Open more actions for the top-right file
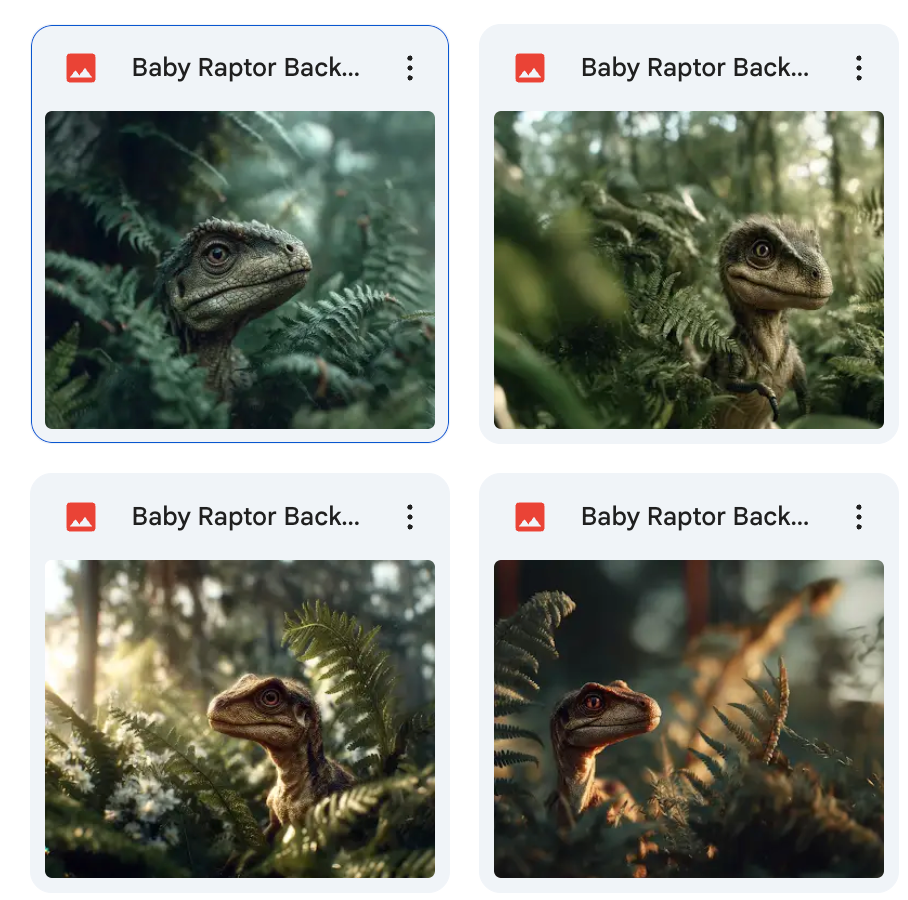908x900 pixels. pyautogui.click(x=858, y=68)
